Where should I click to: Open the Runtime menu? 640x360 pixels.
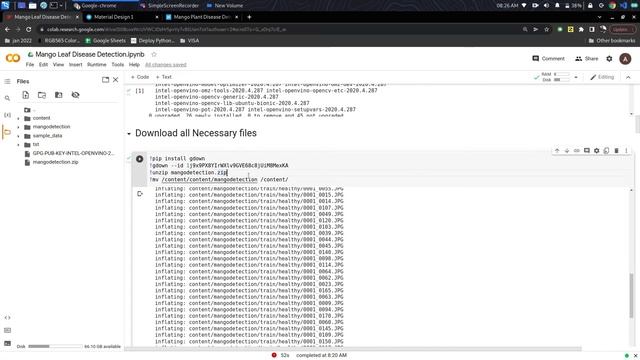(x=97, y=64)
